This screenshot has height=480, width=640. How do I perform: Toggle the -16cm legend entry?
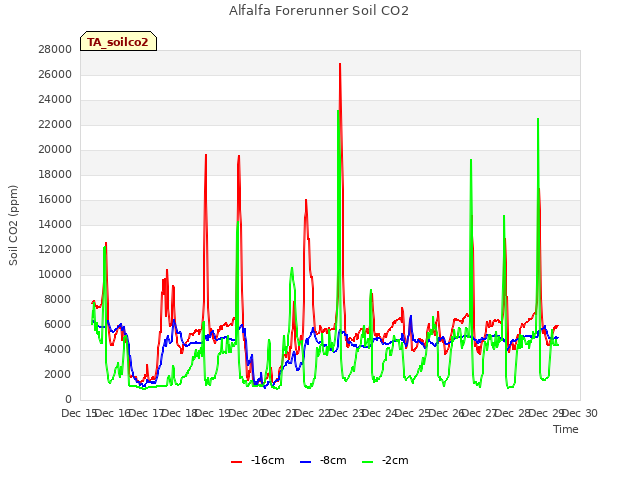click(258, 460)
